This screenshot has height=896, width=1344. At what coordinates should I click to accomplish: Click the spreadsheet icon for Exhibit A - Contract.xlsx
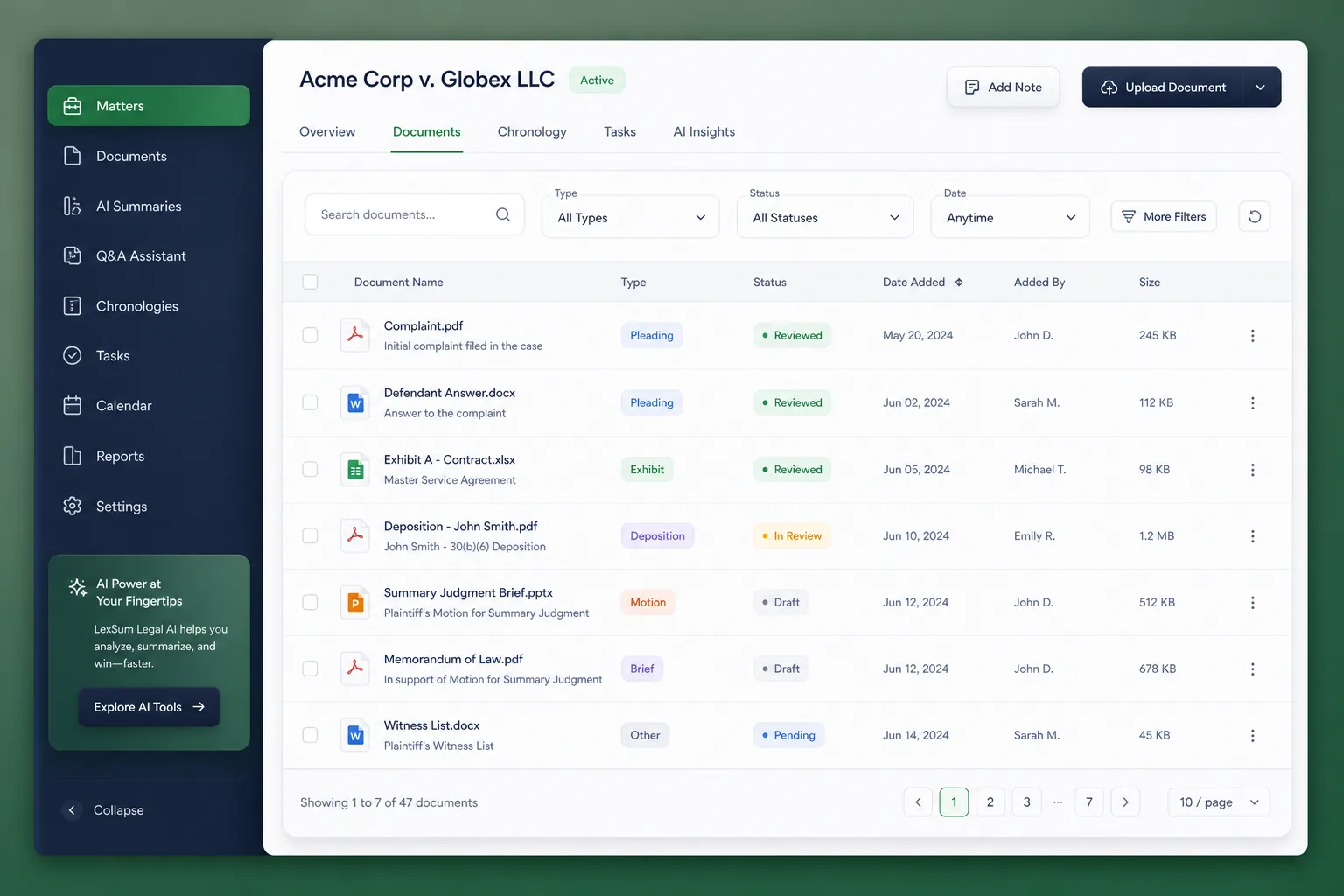[355, 470]
